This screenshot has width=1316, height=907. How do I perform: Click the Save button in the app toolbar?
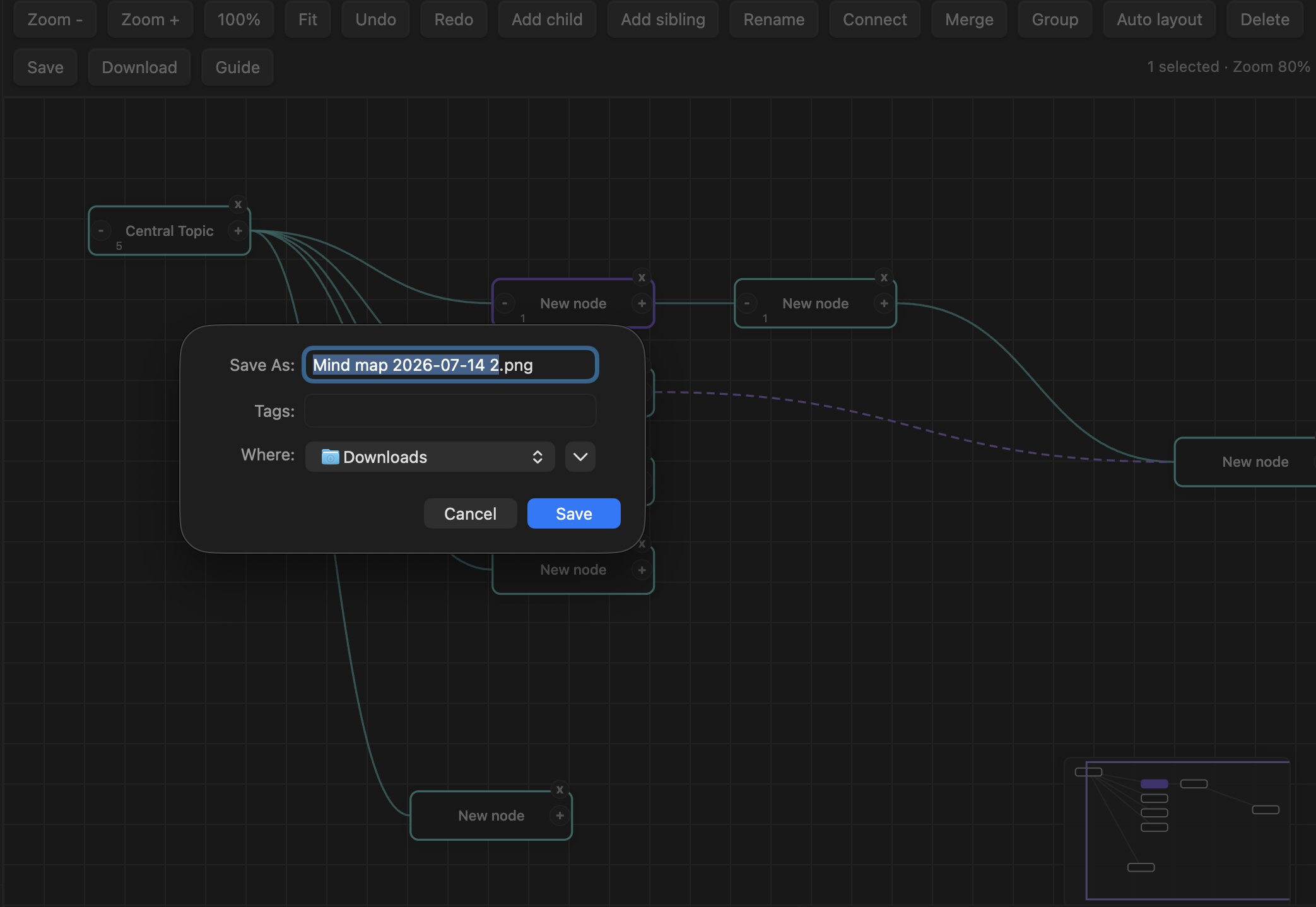tap(45, 67)
